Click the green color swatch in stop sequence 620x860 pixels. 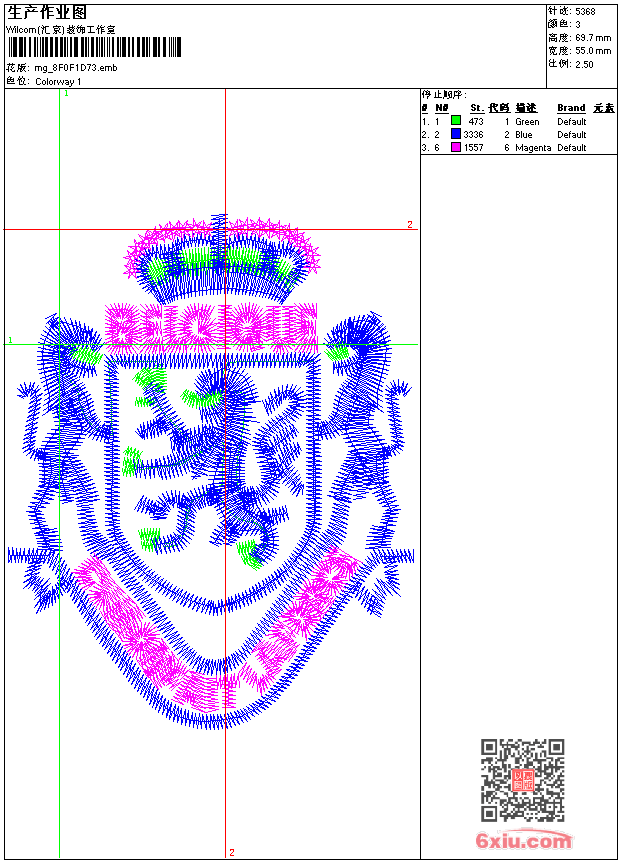click(455, 121)
